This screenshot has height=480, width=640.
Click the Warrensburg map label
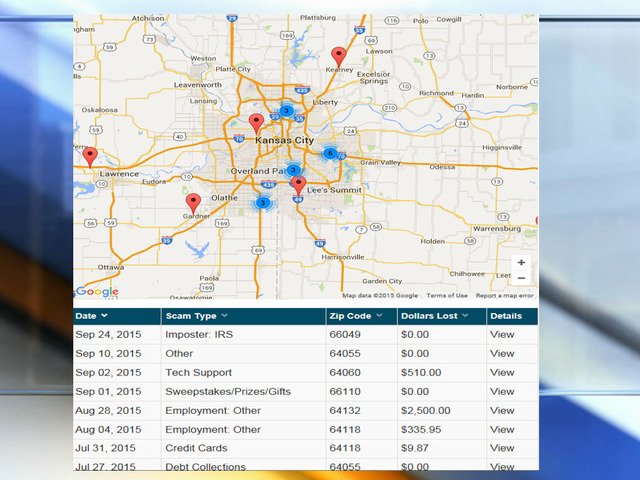(x=497, y=229)
